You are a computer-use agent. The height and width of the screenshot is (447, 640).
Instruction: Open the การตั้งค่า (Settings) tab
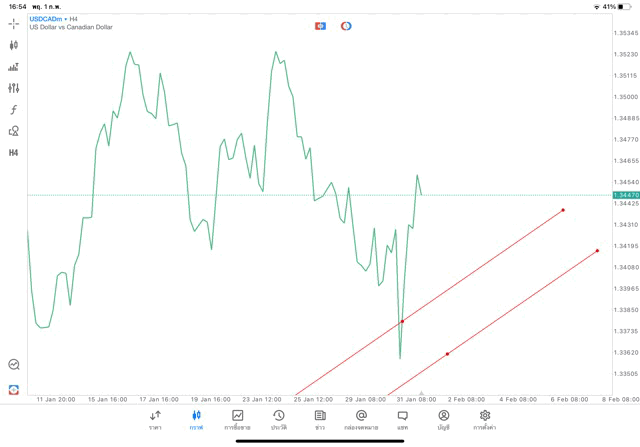point(485,420)
